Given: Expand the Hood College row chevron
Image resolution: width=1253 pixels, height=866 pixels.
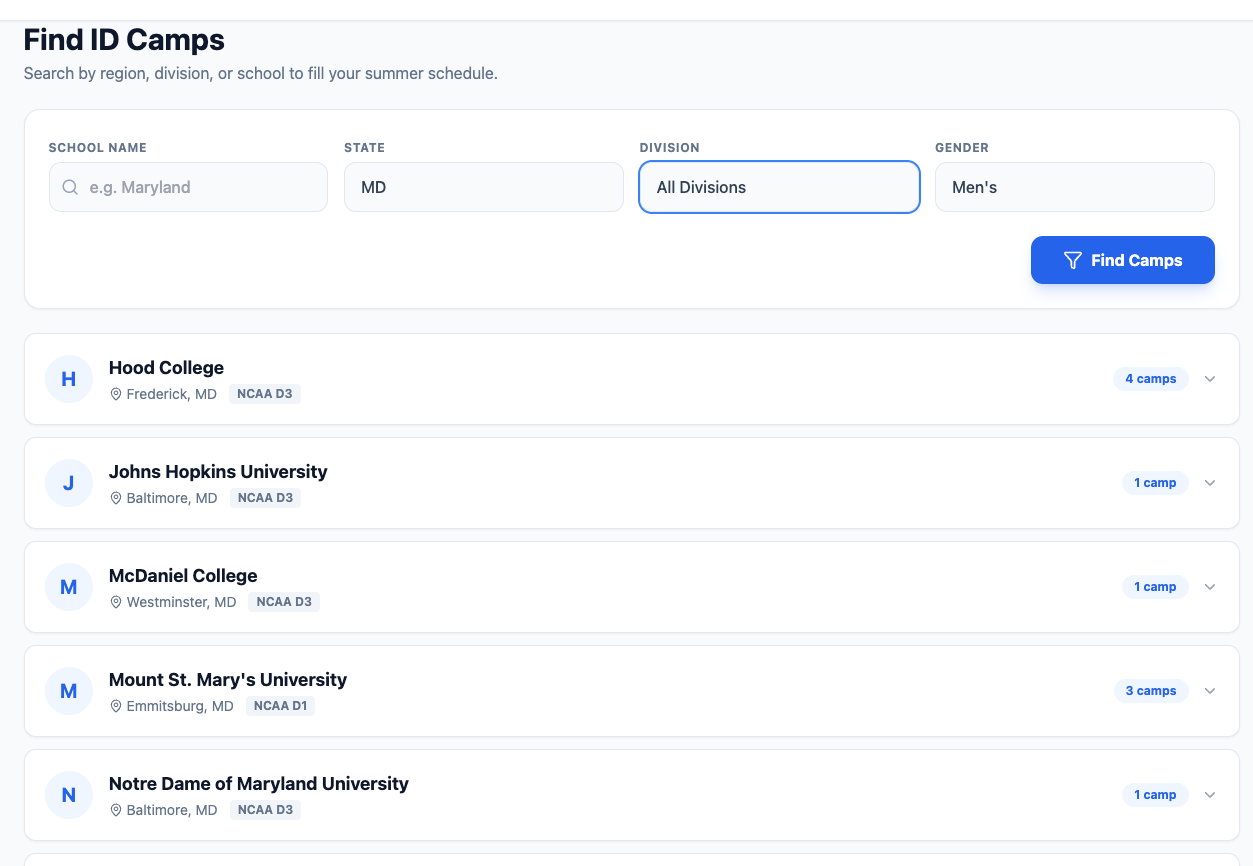Looking at the screenshot, I should pos(1210,379).
